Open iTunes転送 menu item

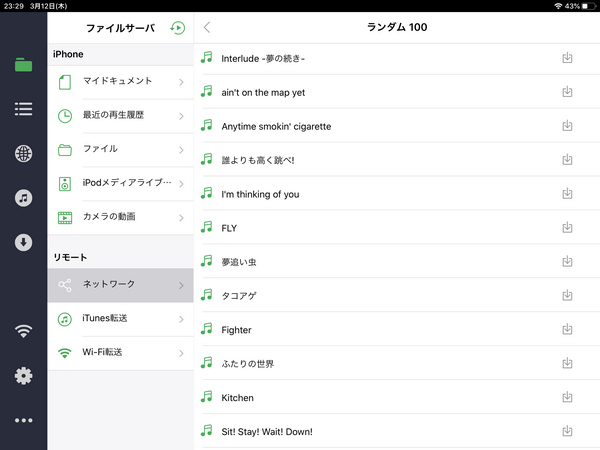pyautogui.click(x=121, y=320)
